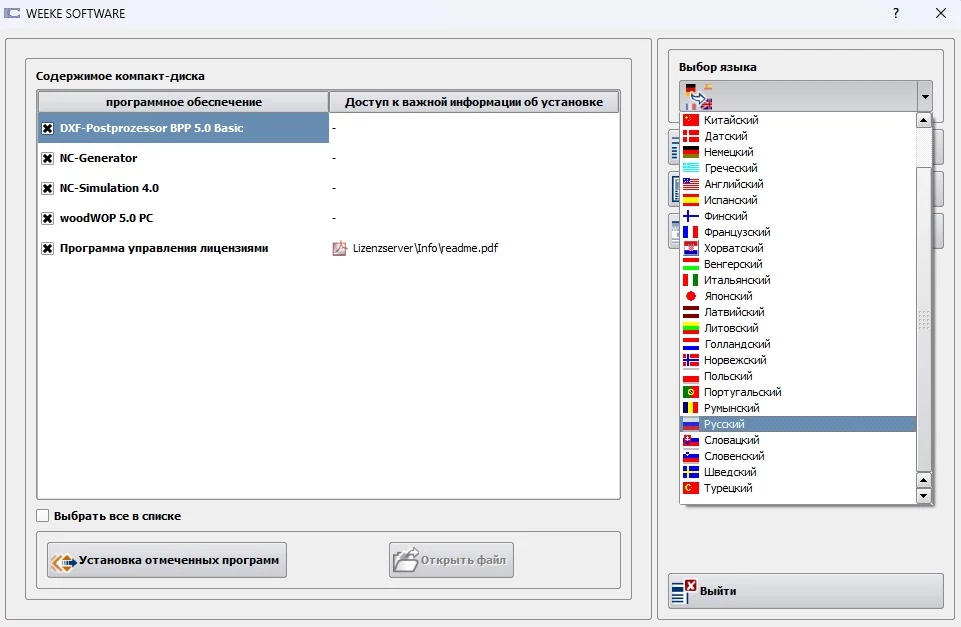Click the Открыть файл button
Screen dimensions: 961x627
pos(451,560)
